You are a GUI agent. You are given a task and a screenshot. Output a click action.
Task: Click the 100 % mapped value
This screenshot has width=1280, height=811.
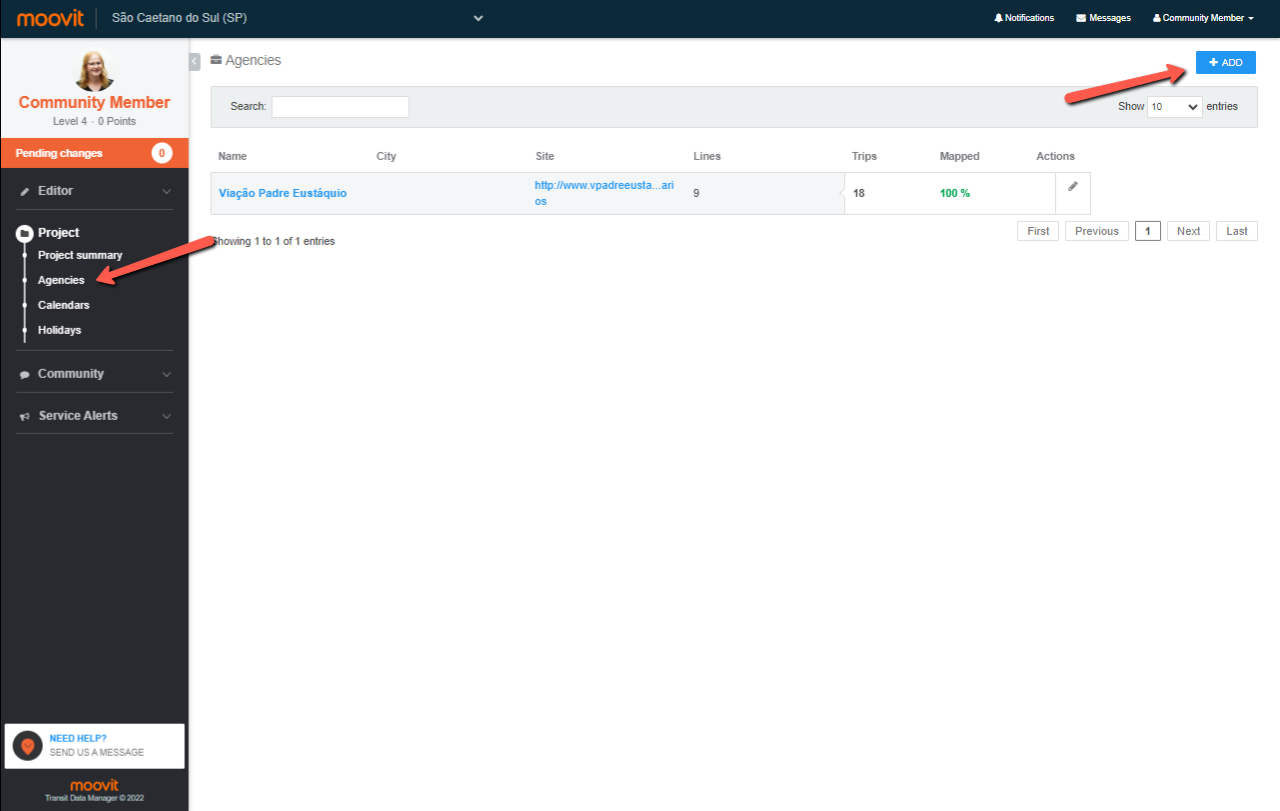click(x=955, y=193)
